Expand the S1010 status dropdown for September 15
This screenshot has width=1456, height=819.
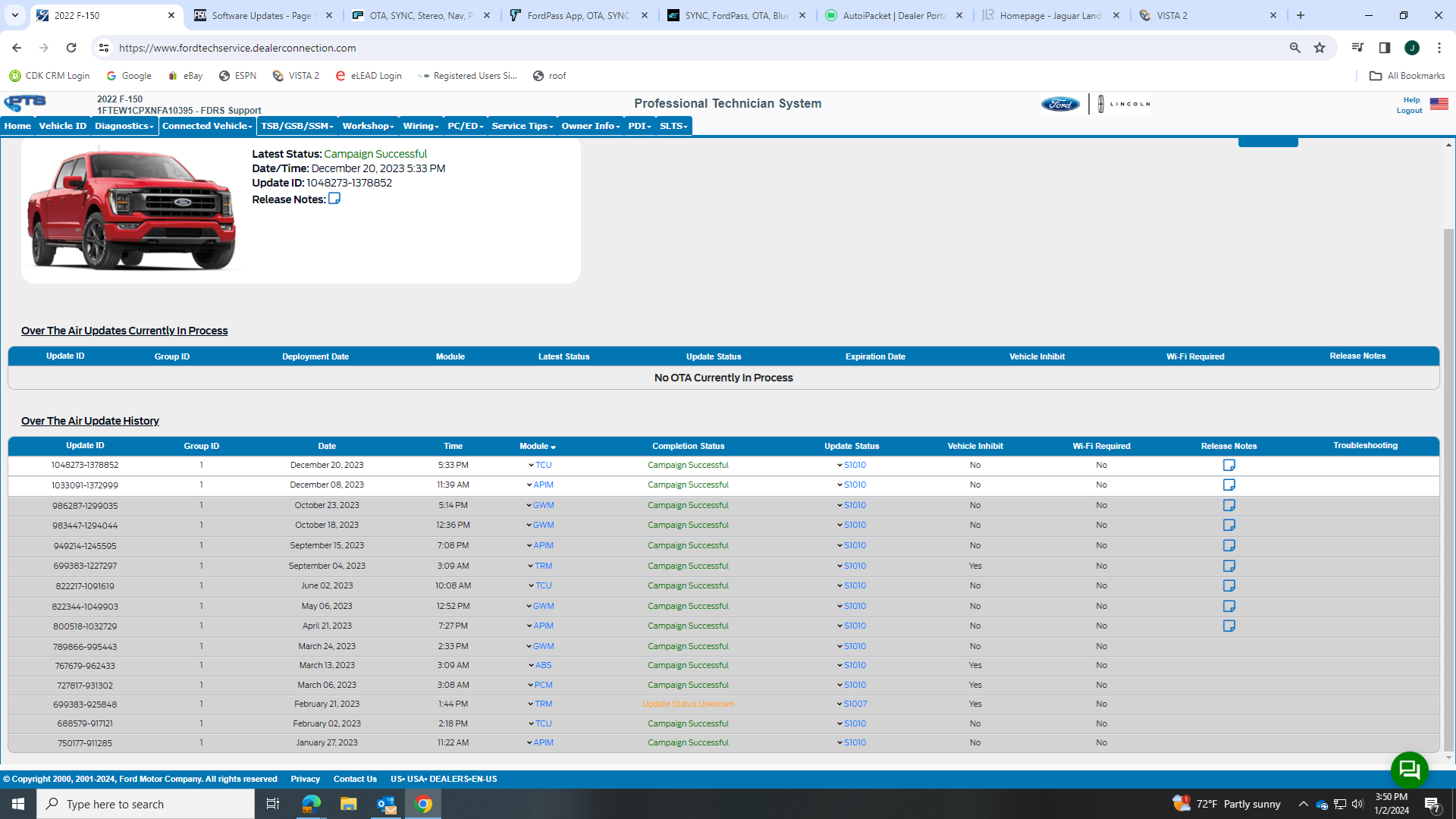pyautogui.click(x=838, y=545)
